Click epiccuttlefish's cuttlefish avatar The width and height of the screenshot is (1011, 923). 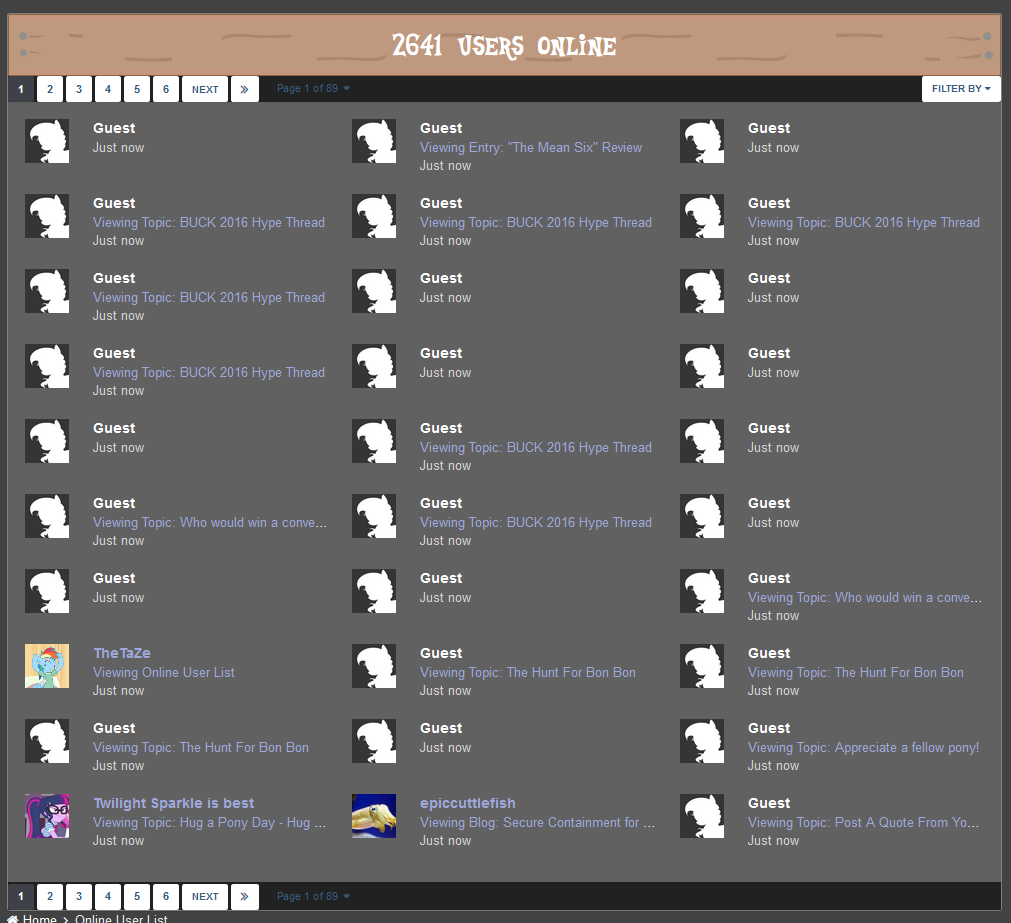(374, 816)
